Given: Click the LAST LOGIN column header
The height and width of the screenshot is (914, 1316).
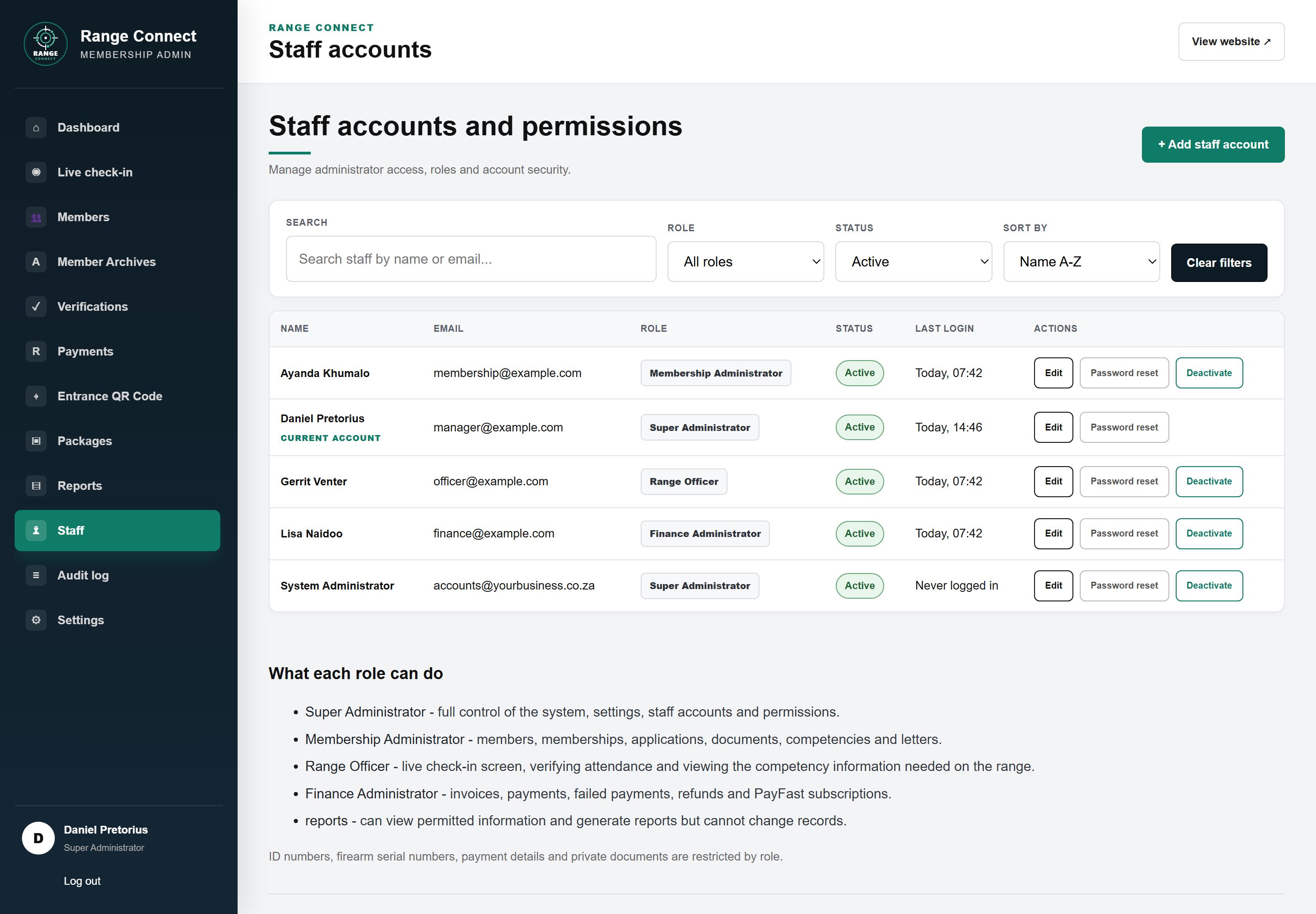Looking at the screenshot, I should (945, 329).
